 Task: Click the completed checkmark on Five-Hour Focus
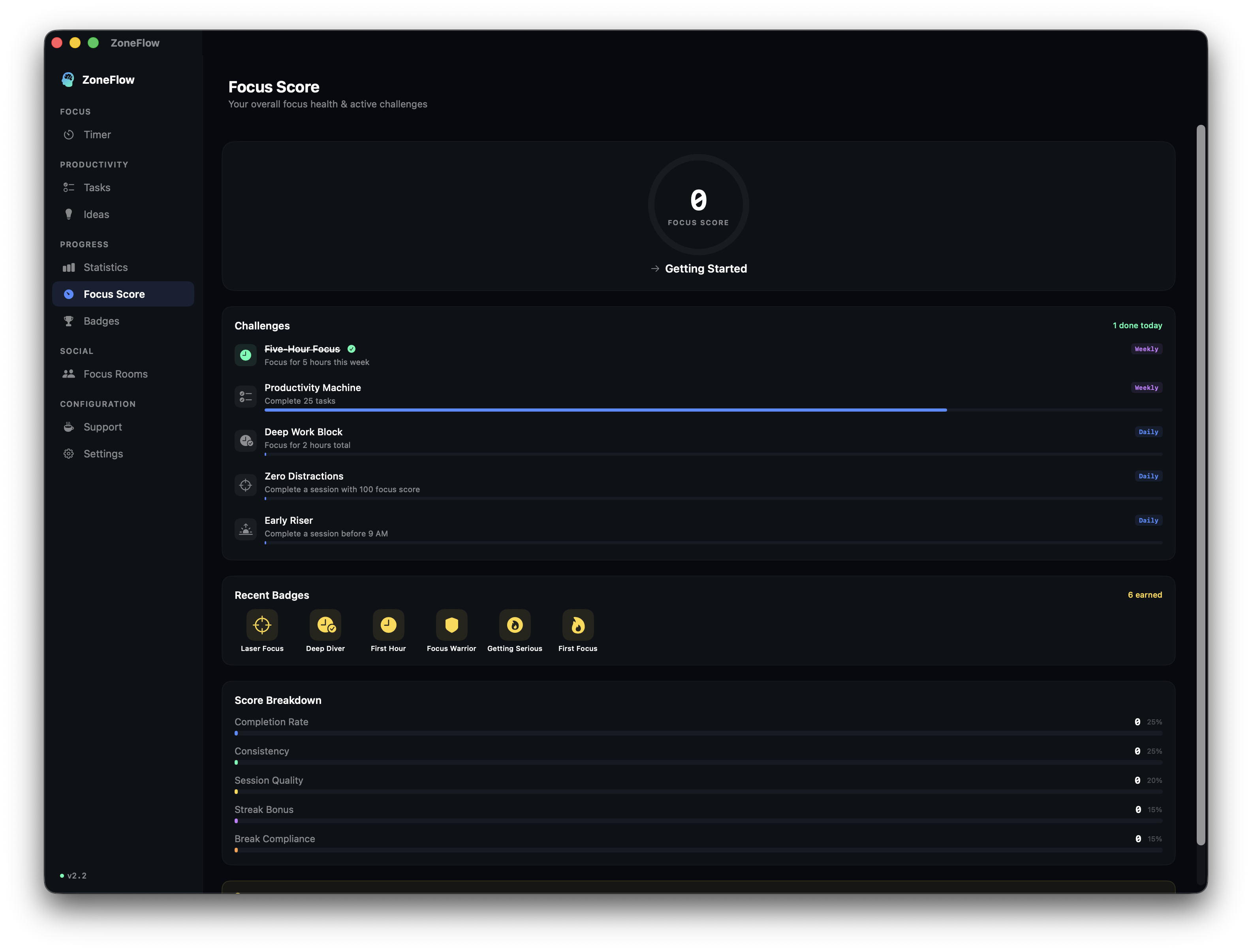(x=351, y=349)
